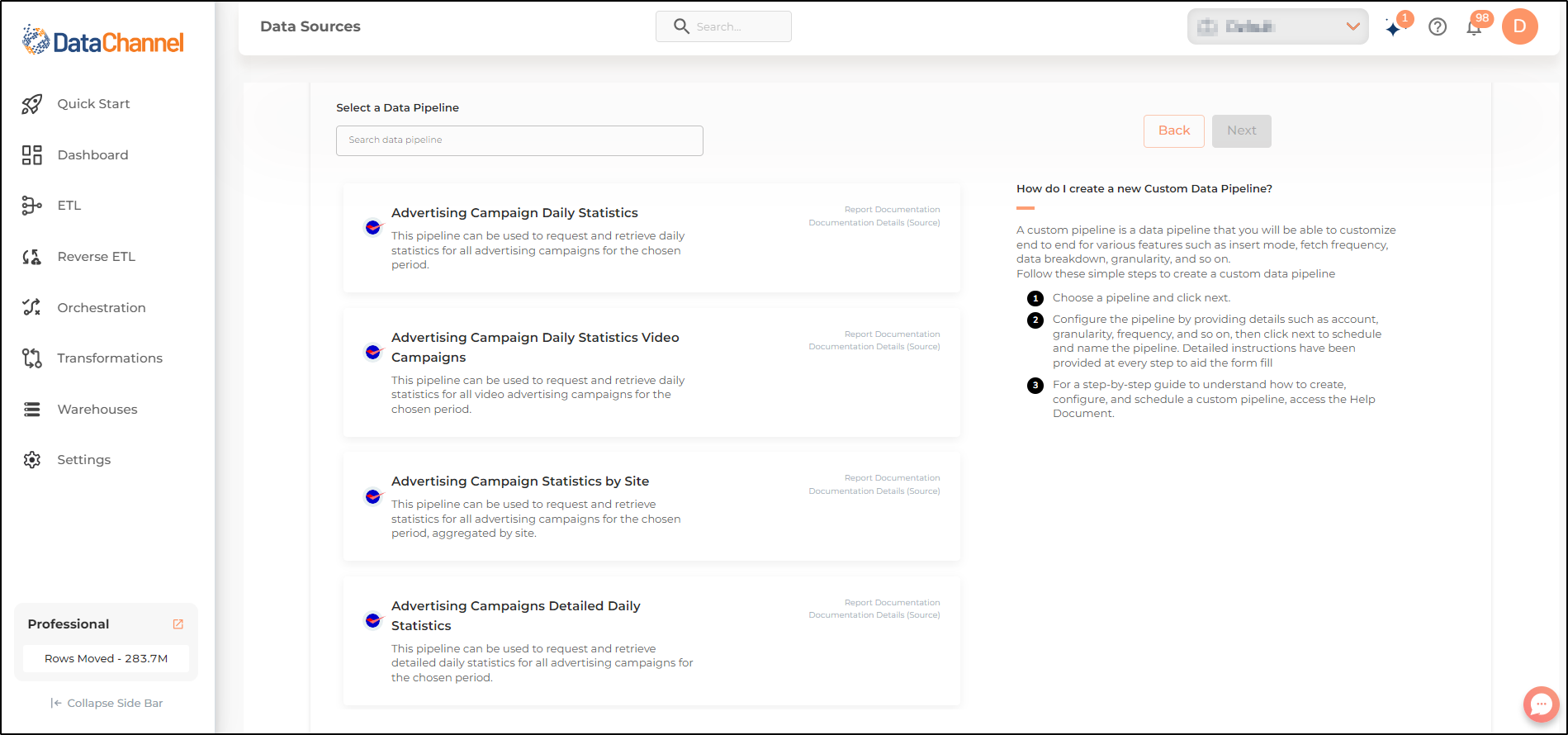Click the DataChannel logo
Viewport: 1568px width, 735px height.
tap(103, 40)
